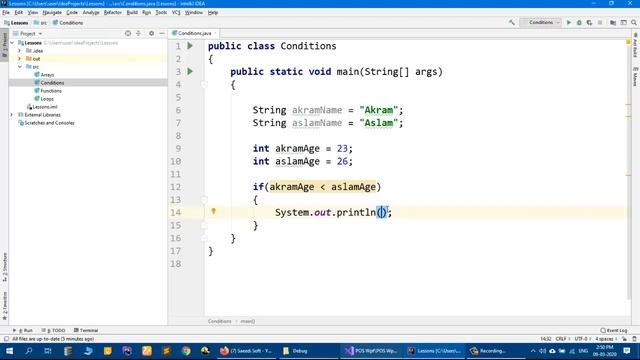Click the Stop square icon in toolbar
Viewport: 640px width, 360px height.
pyautogui.click(x=600, y=22)
